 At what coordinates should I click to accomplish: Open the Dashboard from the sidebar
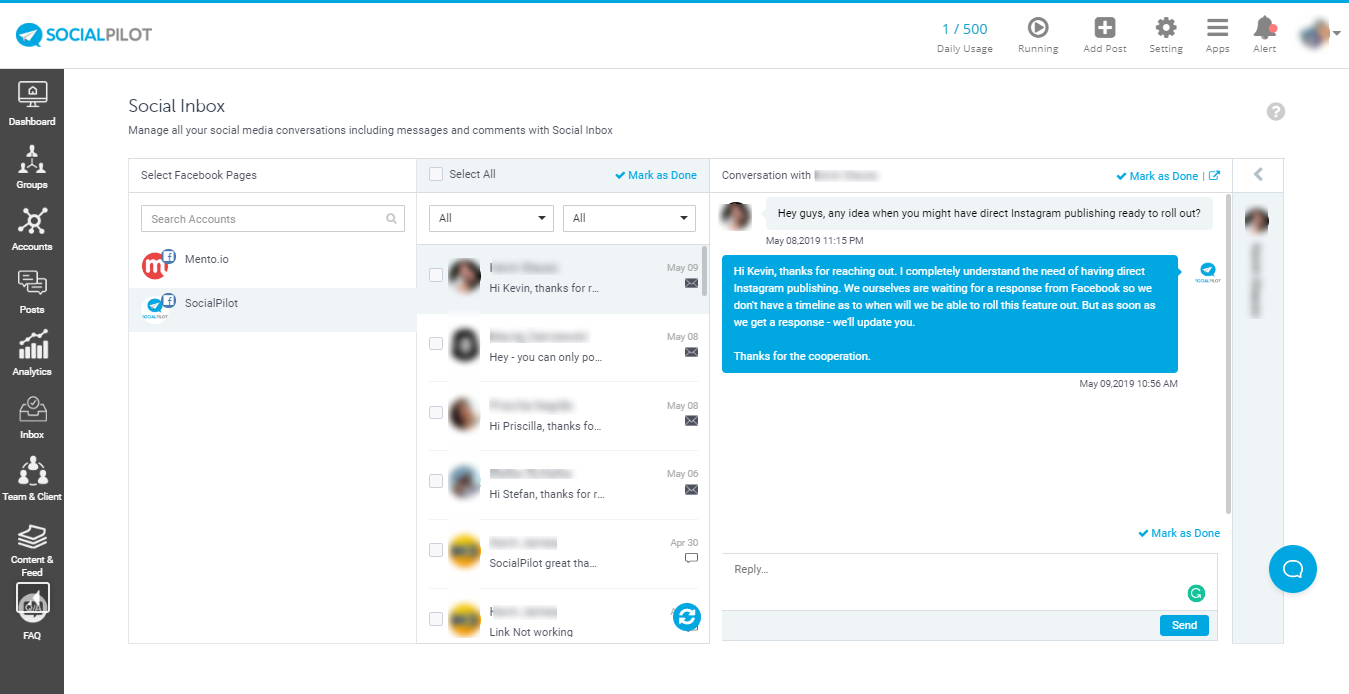[32, 105]
